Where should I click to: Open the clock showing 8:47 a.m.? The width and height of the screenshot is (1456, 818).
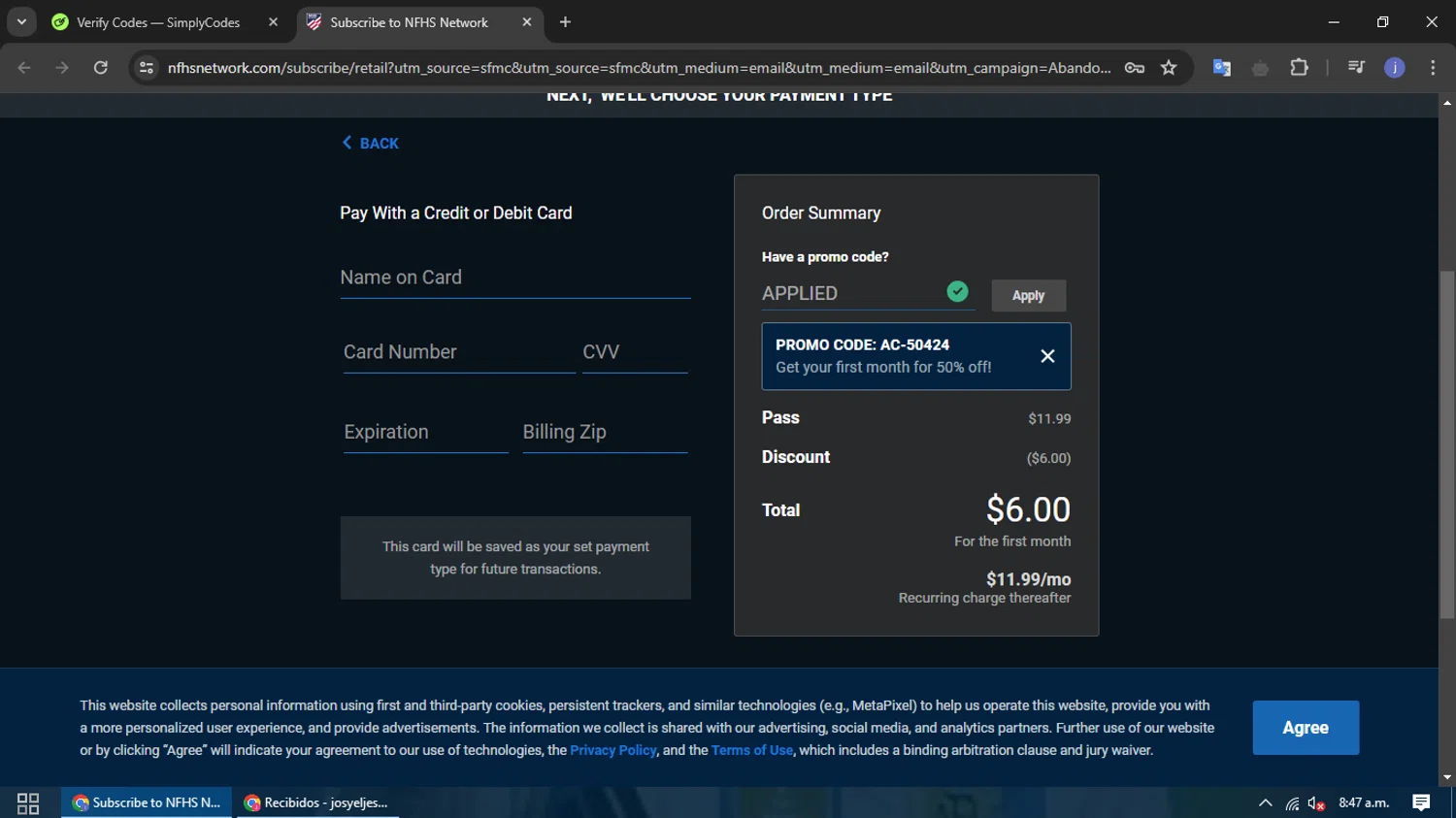1364,803
